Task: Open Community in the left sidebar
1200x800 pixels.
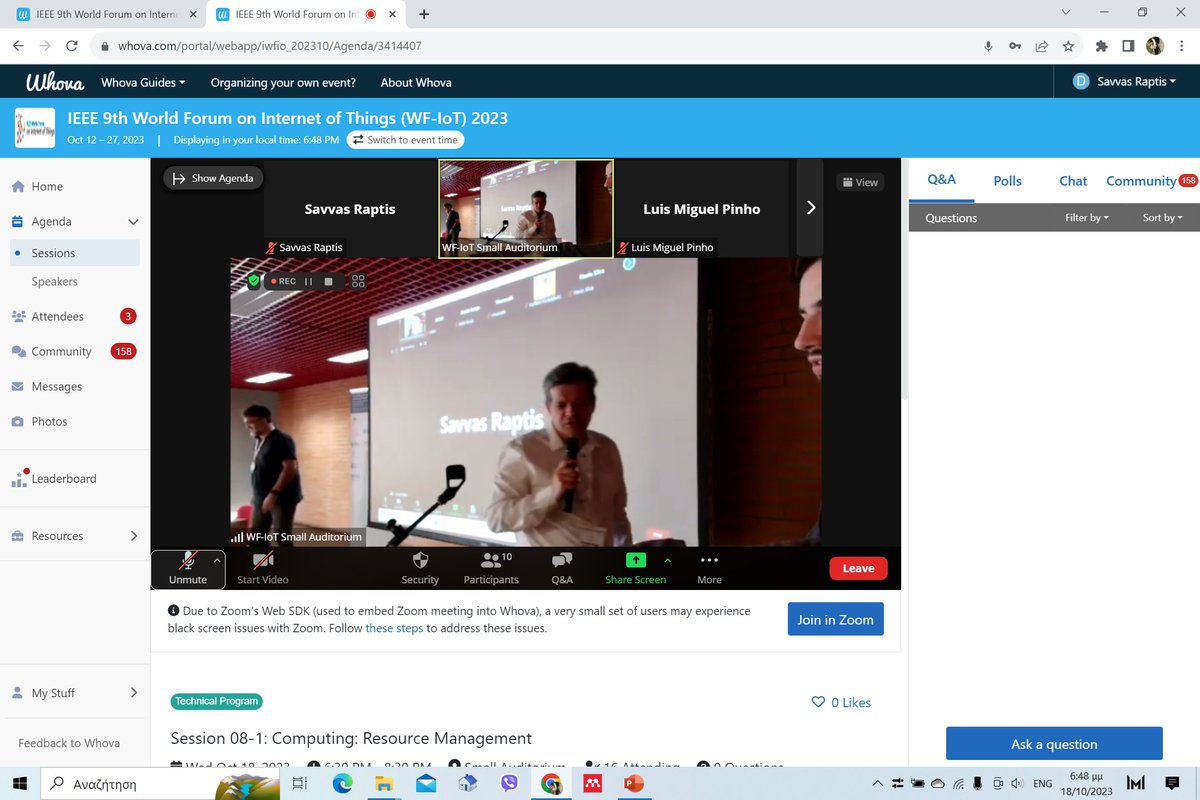Action: coord(61,351)
